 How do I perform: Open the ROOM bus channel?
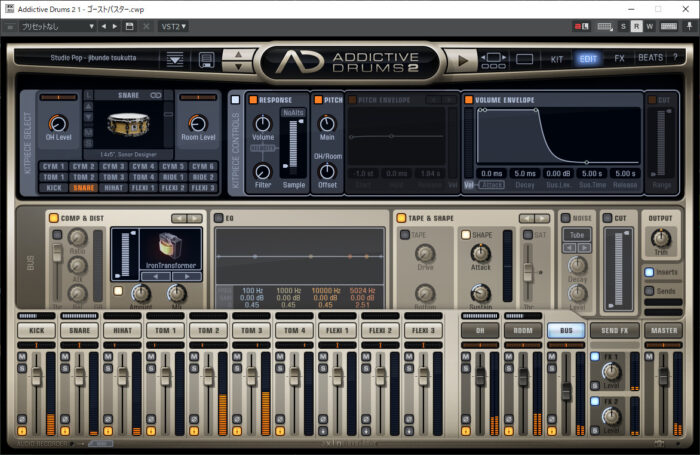523,330
